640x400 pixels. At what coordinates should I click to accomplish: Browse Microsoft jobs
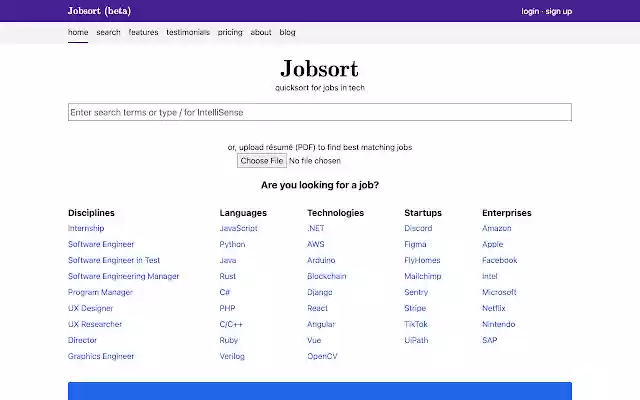point(499,292)
